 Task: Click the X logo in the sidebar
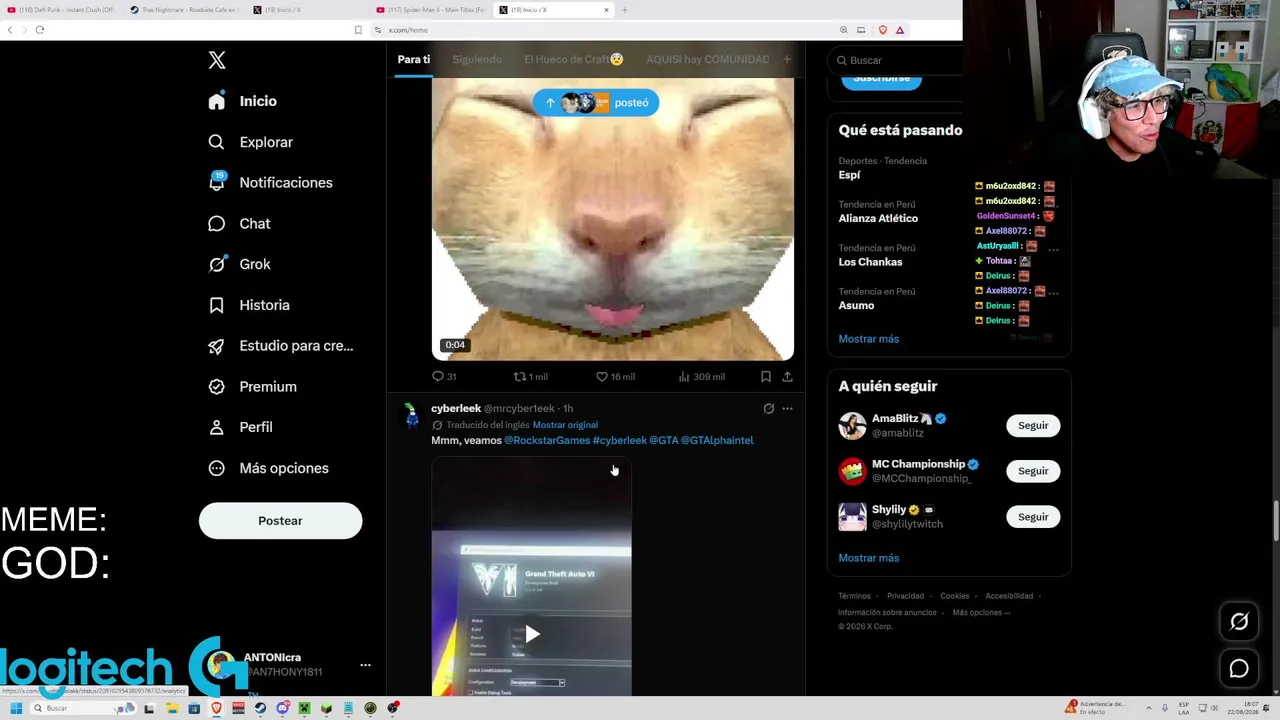[x=217, y=60]
